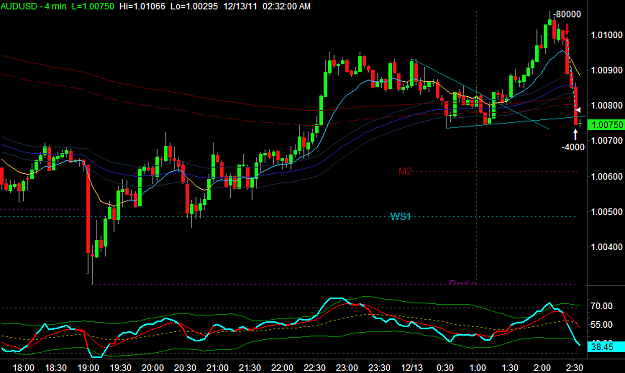Click the 23:00 time axis label

[346, 367]
